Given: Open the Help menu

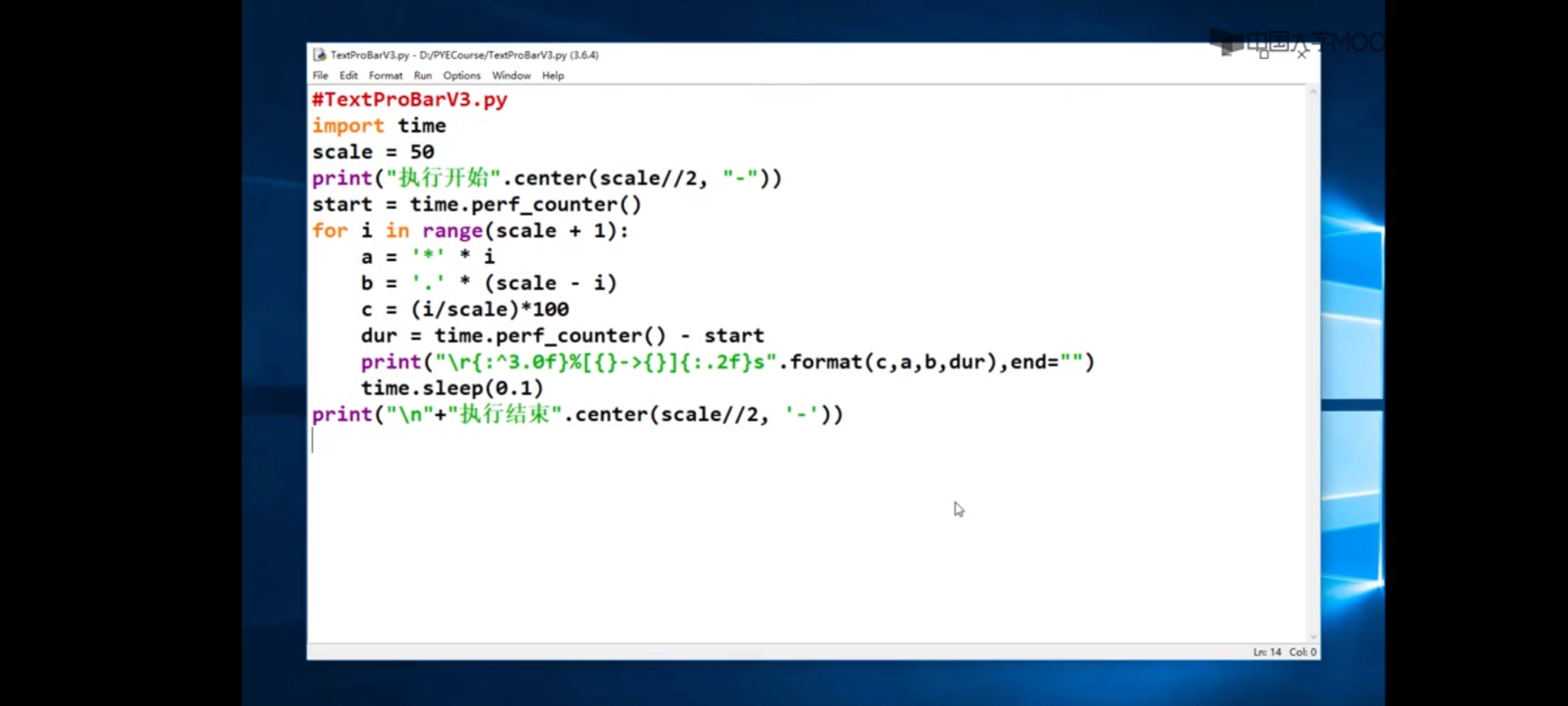Looking at the screenshot, I should 553,76.
